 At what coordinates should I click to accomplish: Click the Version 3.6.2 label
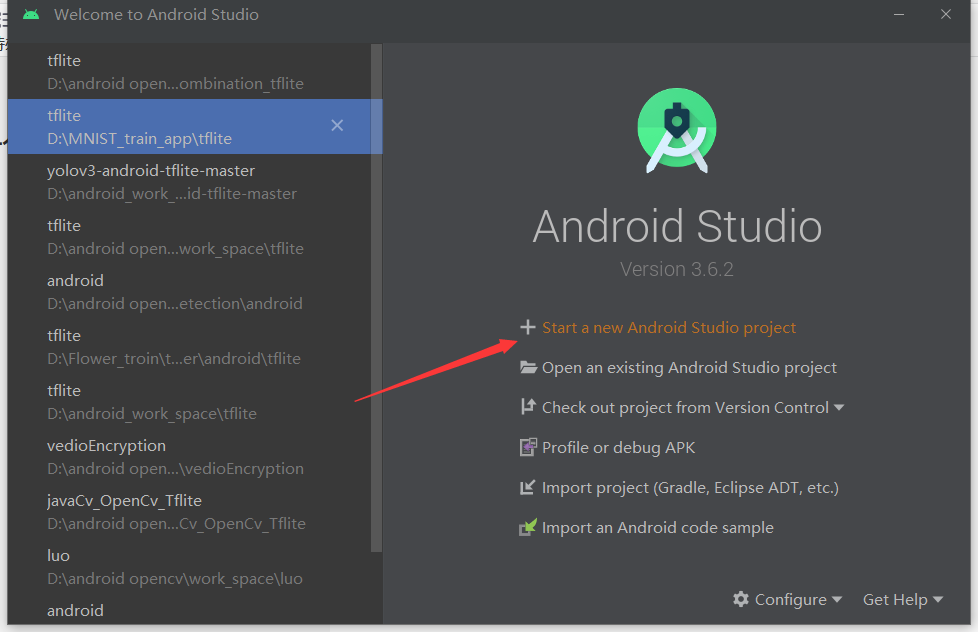click(677, 269)
